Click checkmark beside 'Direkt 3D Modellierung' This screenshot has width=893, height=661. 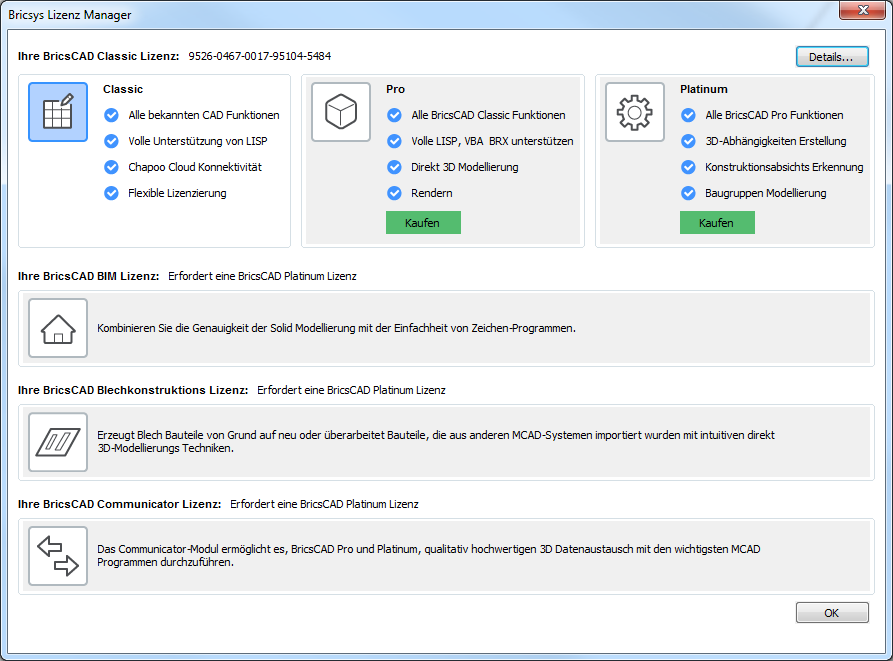coord(394,167)
